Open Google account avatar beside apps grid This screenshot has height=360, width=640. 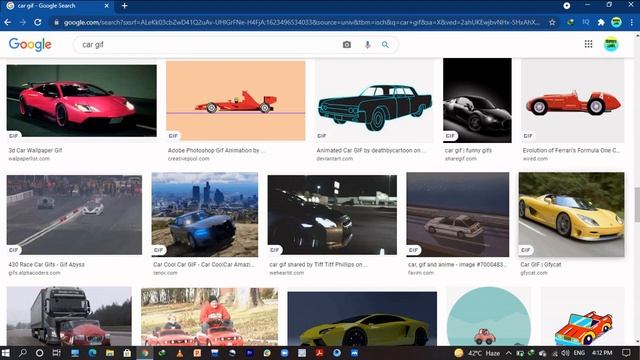click(611, 44)
